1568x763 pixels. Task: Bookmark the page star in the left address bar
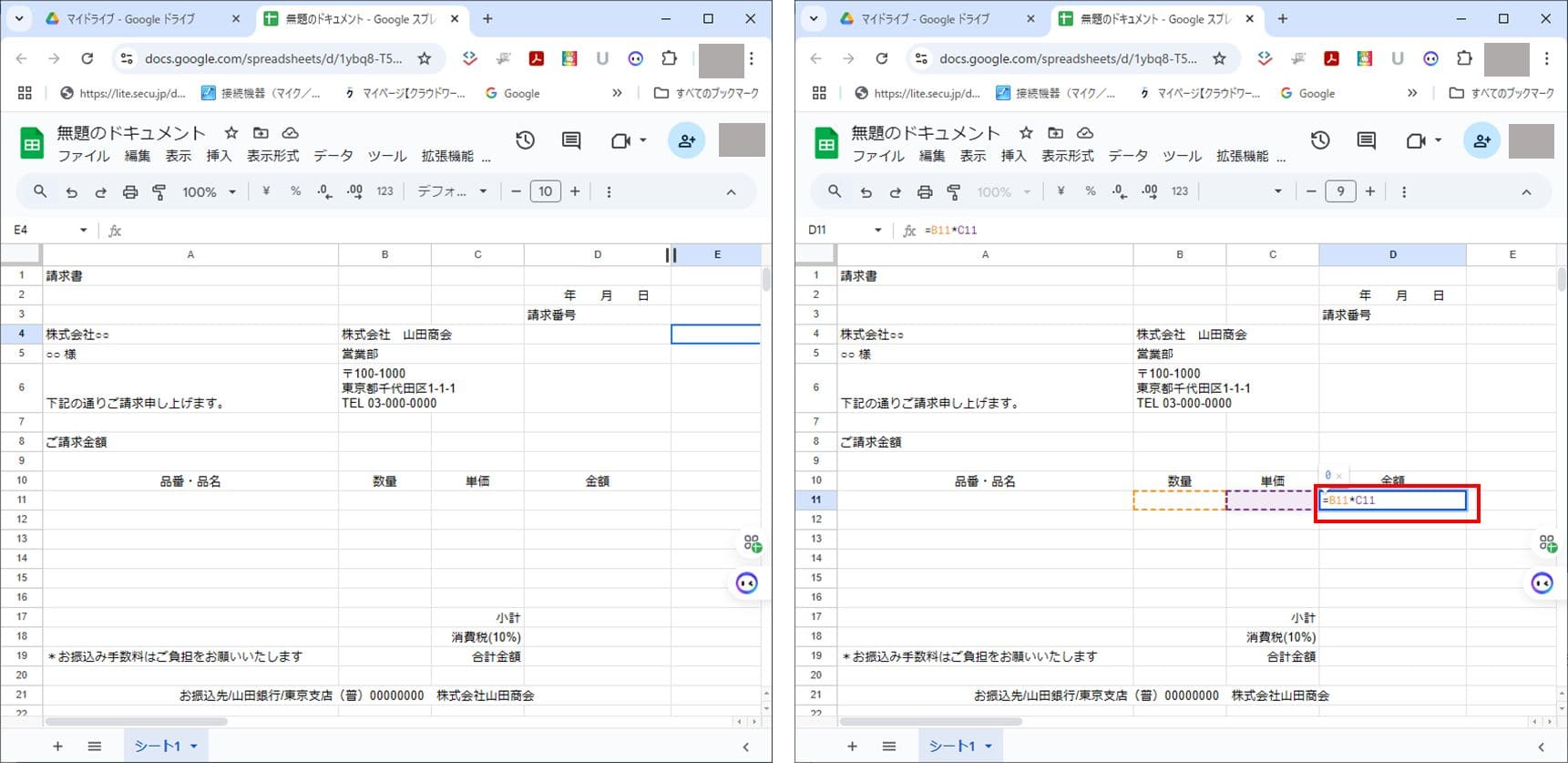[x=425, y=58]
